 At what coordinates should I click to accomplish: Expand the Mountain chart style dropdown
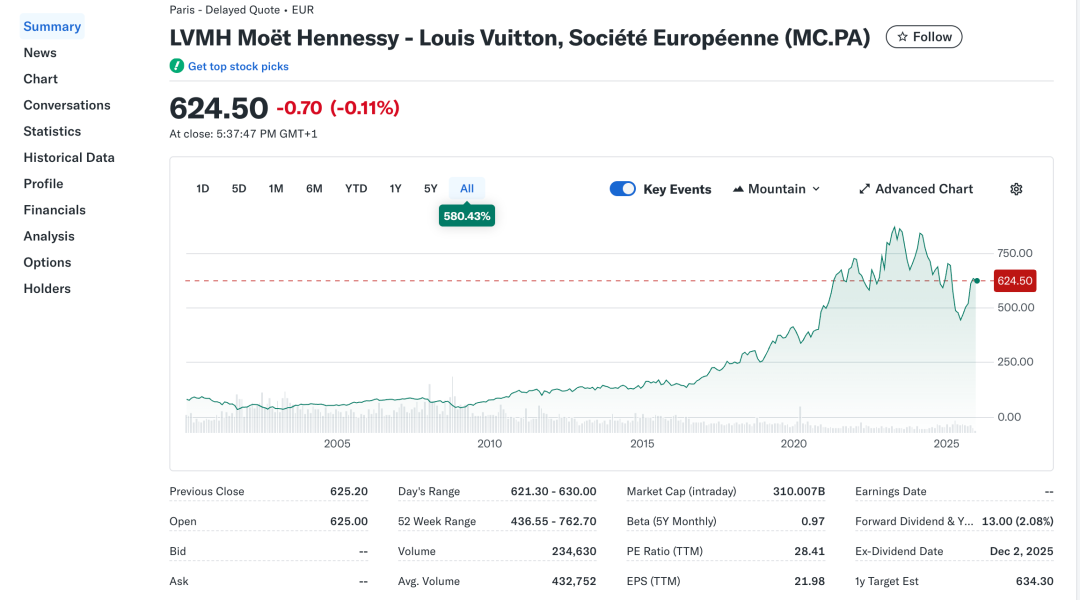click(816, 189)
